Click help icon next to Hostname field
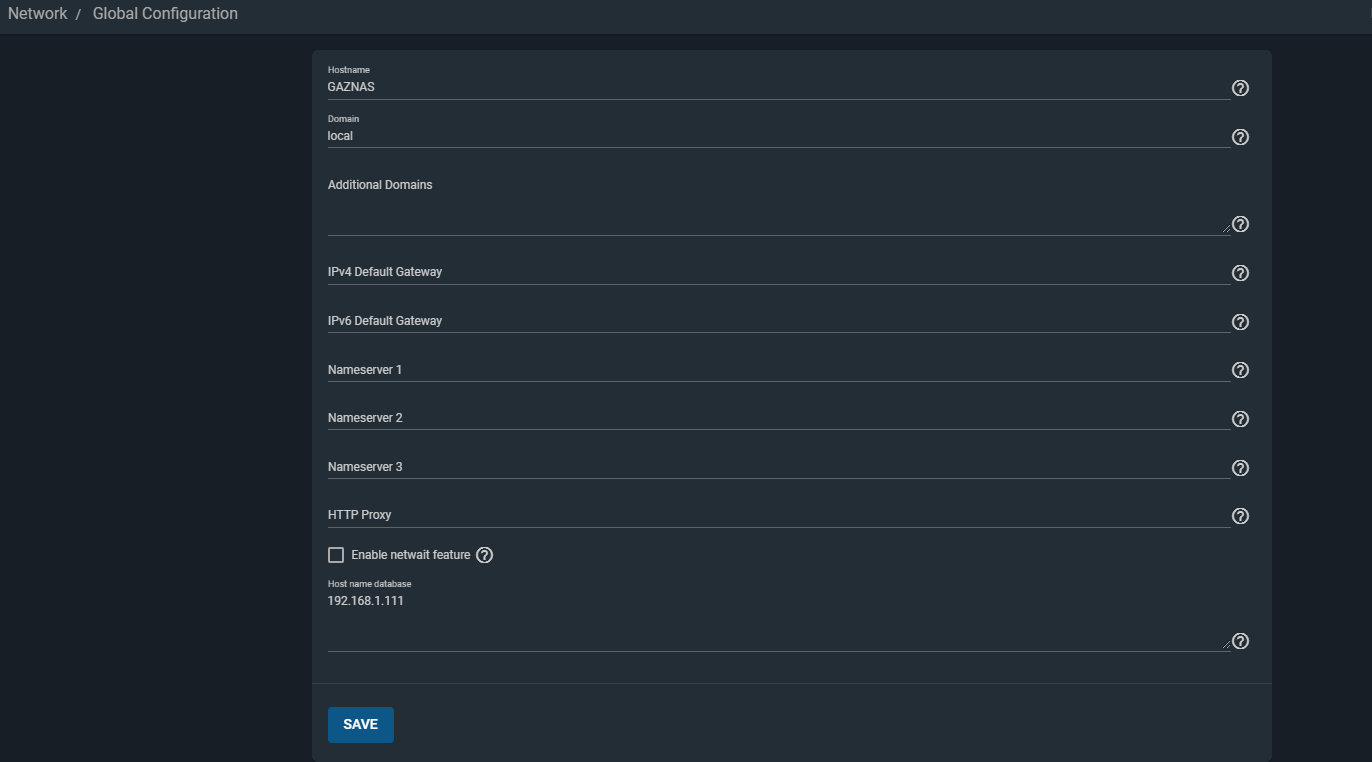 click(1240, 88)
